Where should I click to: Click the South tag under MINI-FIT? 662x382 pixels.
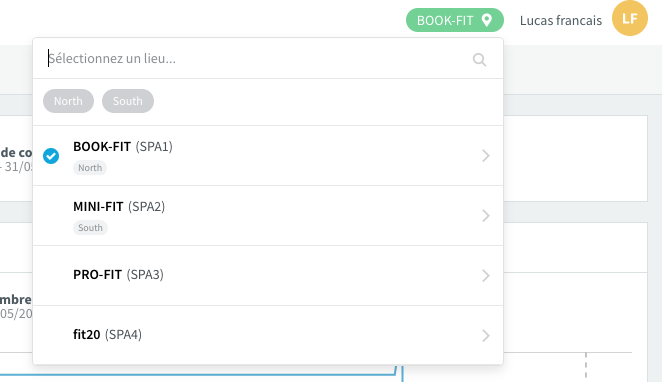[x=90, y=228]
